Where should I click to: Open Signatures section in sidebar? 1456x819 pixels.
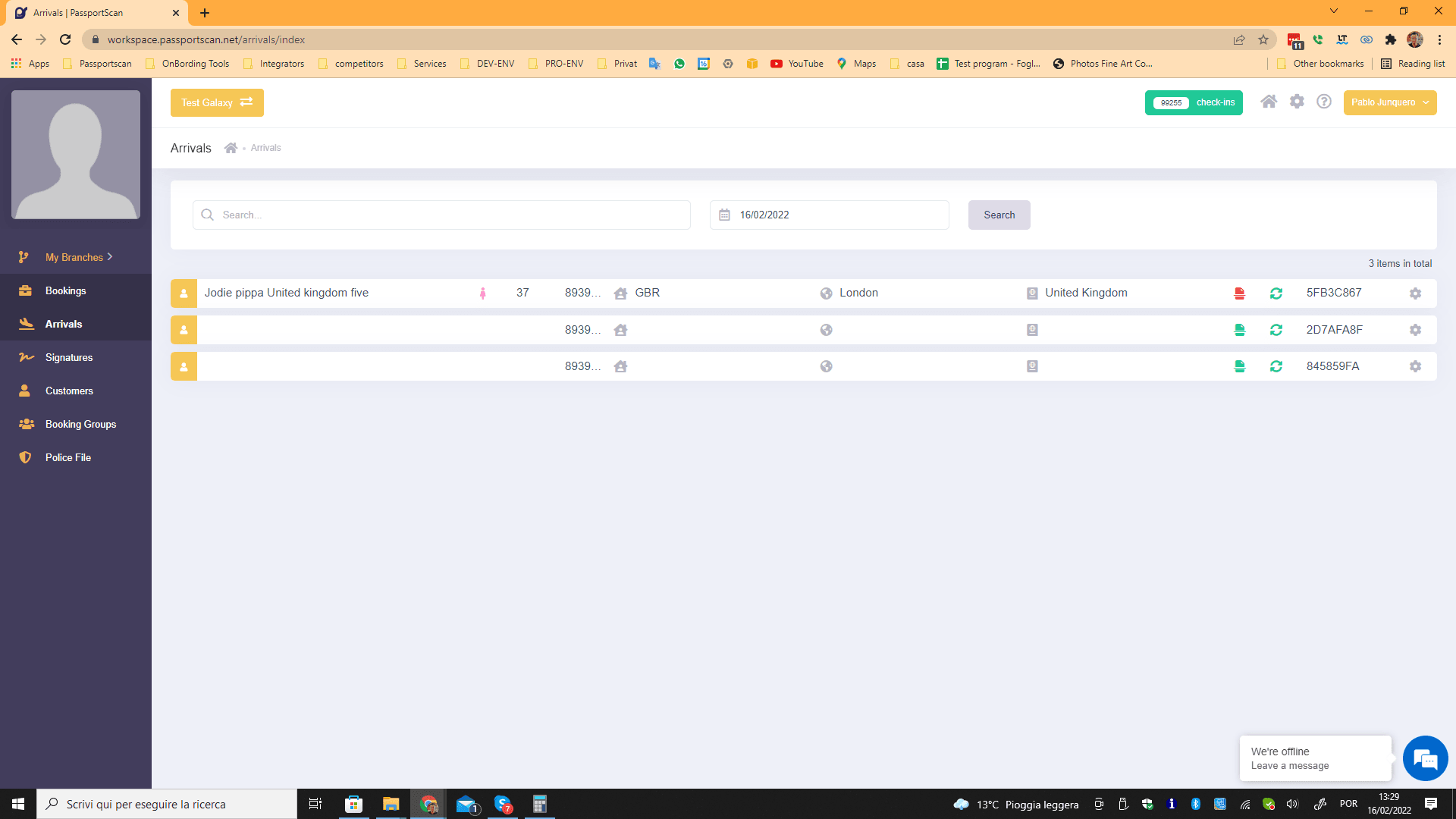pos(68,357)
